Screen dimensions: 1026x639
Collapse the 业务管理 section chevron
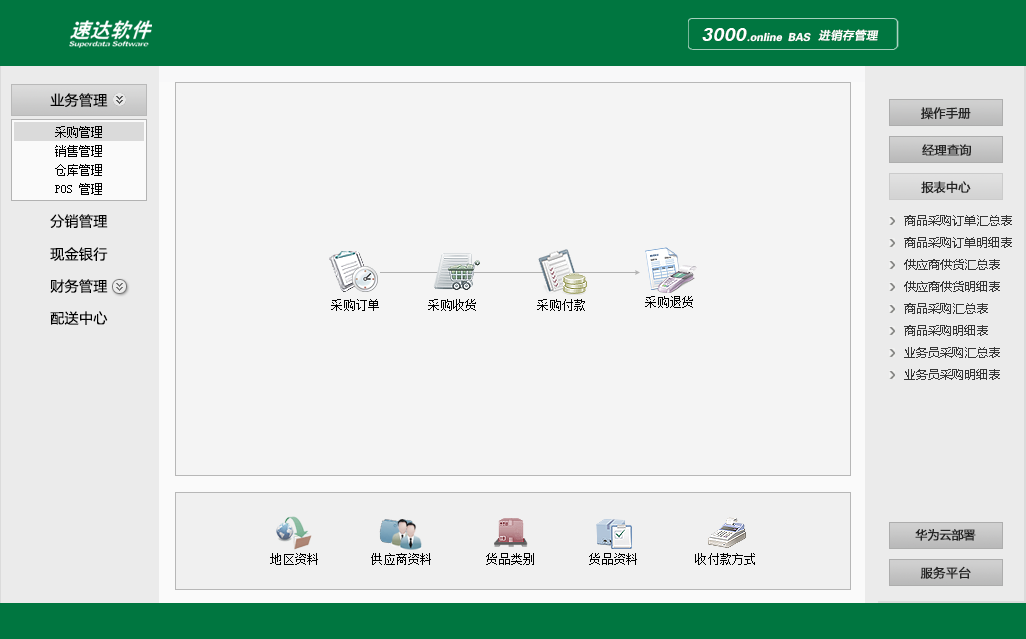click(118, 100)
